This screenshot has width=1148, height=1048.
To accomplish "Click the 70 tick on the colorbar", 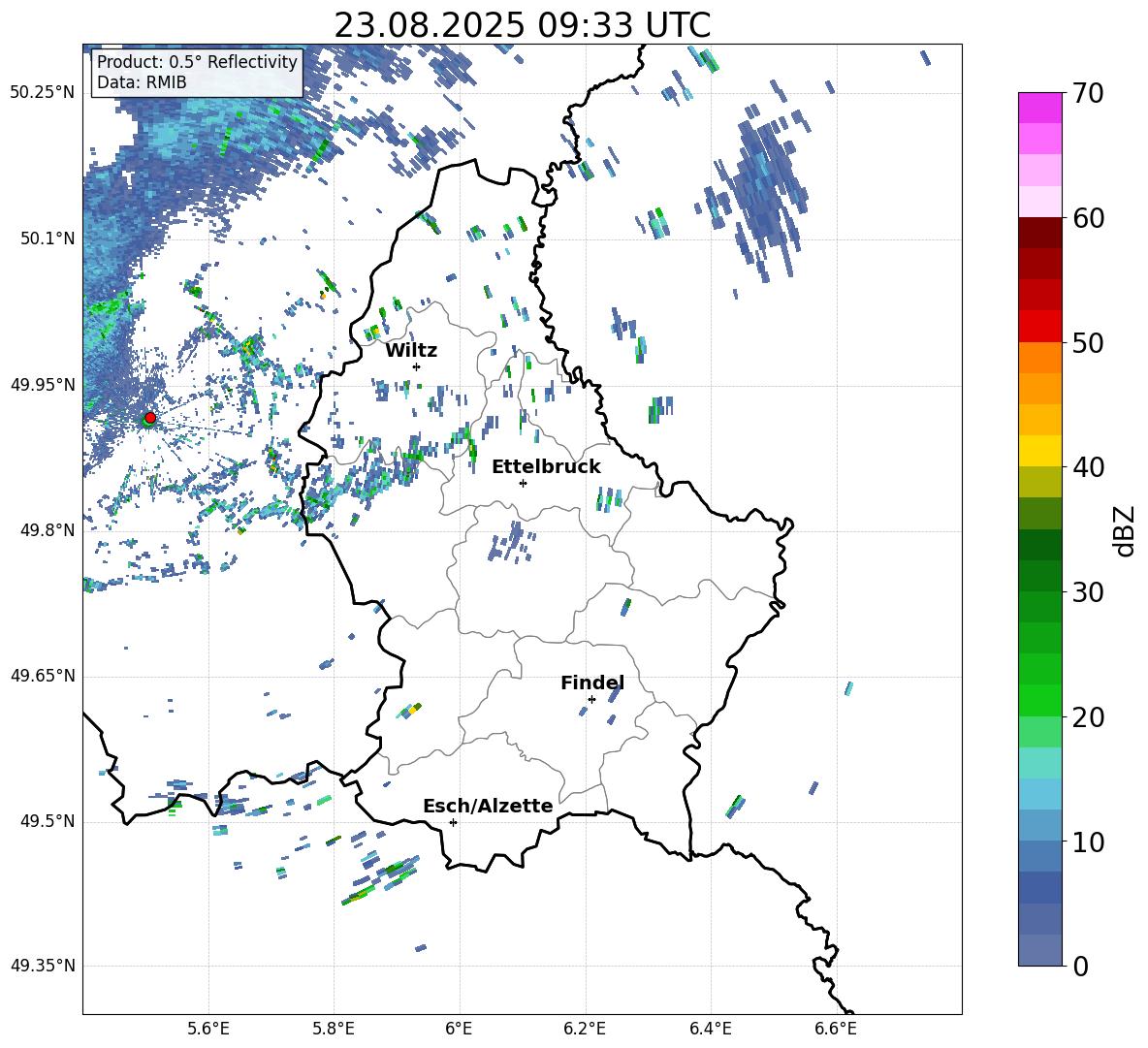I will tap(1089, 93).
